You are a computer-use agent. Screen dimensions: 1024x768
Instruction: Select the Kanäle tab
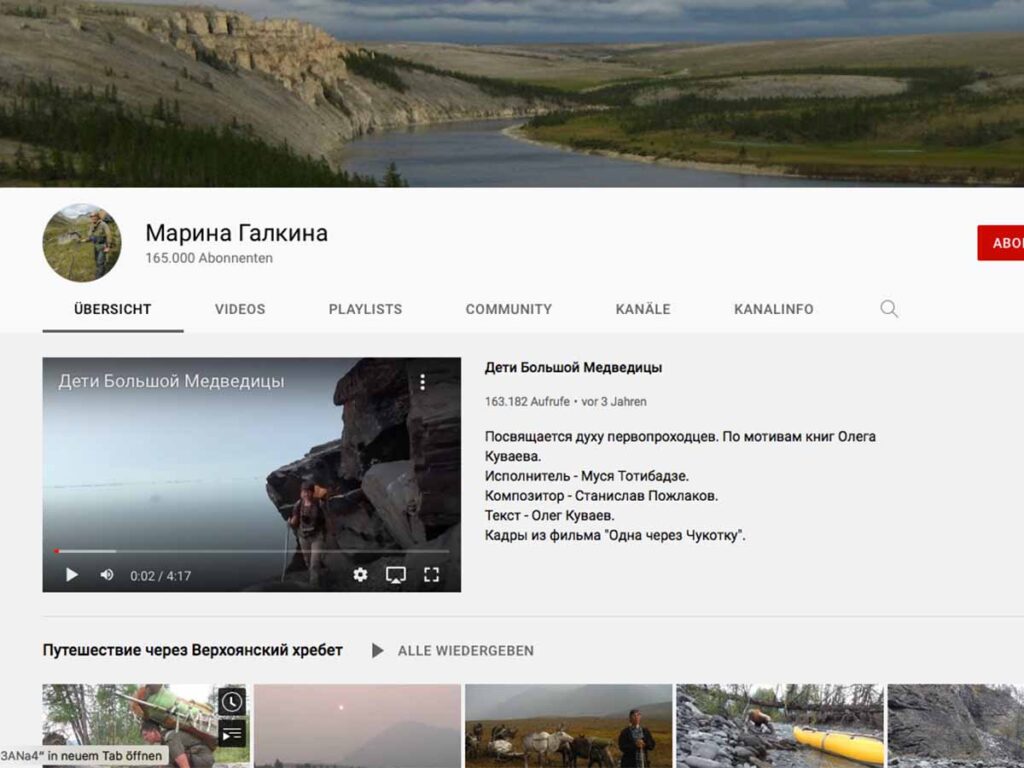click(643, 309)
